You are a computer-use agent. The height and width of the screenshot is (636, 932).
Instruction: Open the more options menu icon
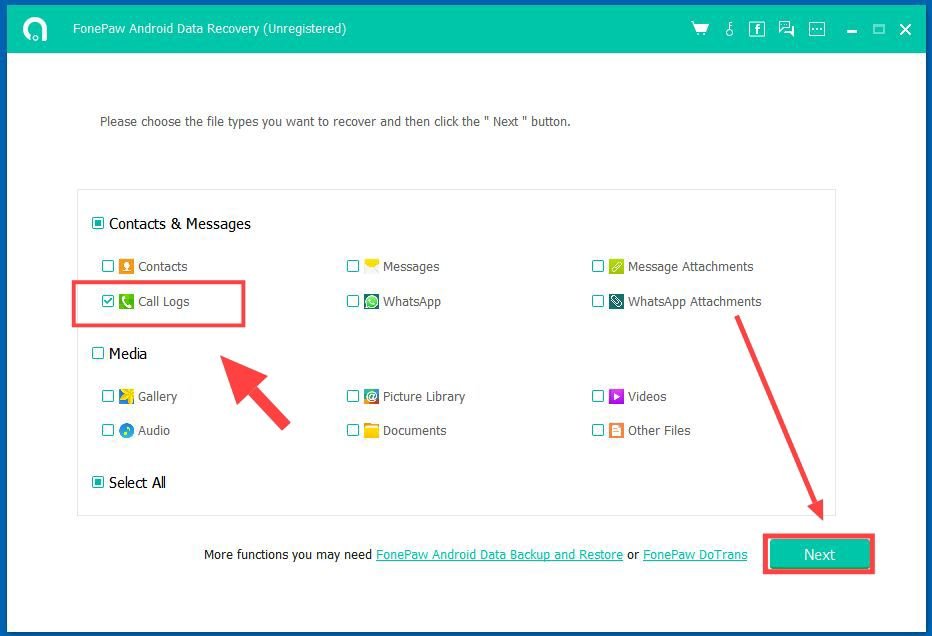pyautogui.click(x=817, y=29)
